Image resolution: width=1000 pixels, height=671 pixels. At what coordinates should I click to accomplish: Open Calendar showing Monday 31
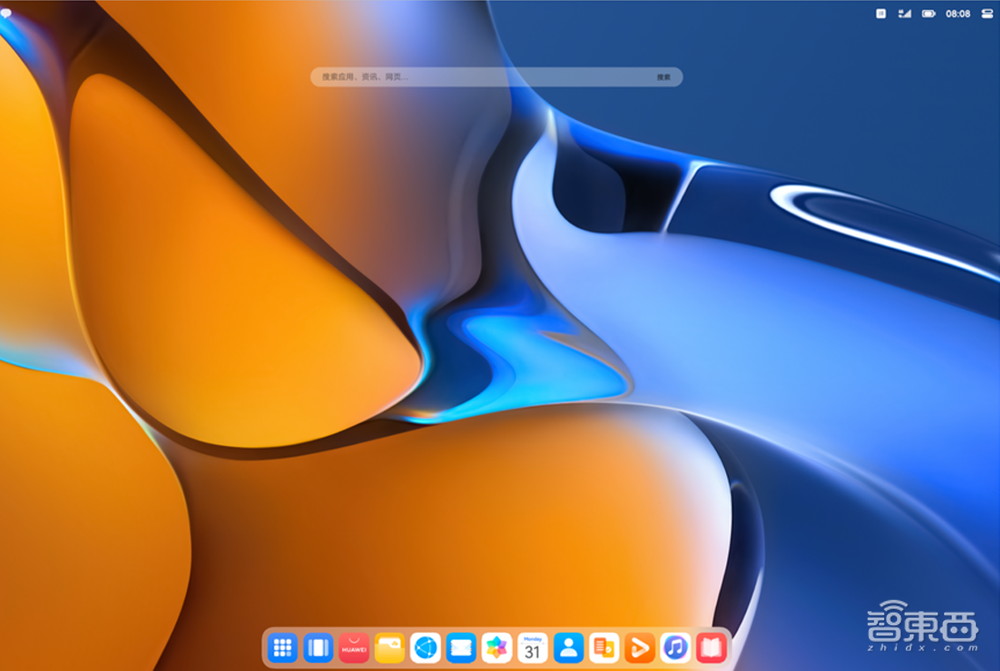[533, 648]
